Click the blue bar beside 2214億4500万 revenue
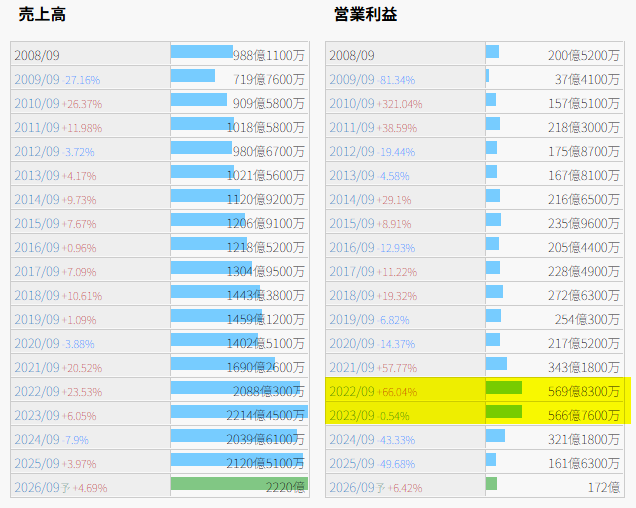The height and width of the screenshot is (508, 636). pyautogui.click(x=238, y=412)
